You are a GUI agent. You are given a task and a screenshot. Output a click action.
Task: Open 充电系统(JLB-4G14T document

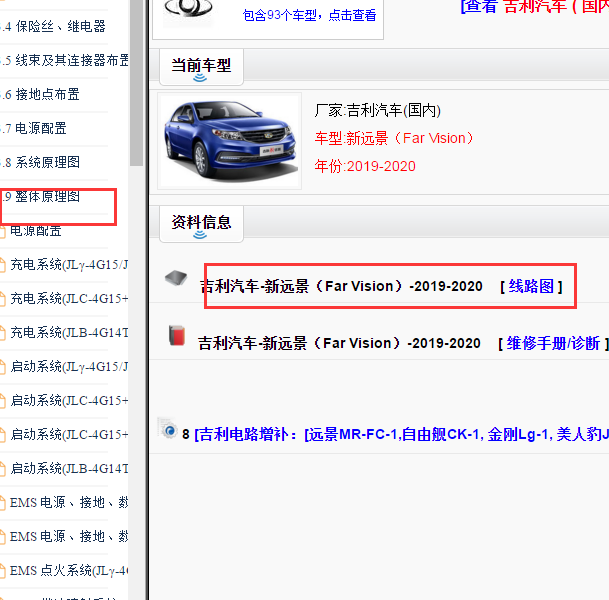click(69, 333)
